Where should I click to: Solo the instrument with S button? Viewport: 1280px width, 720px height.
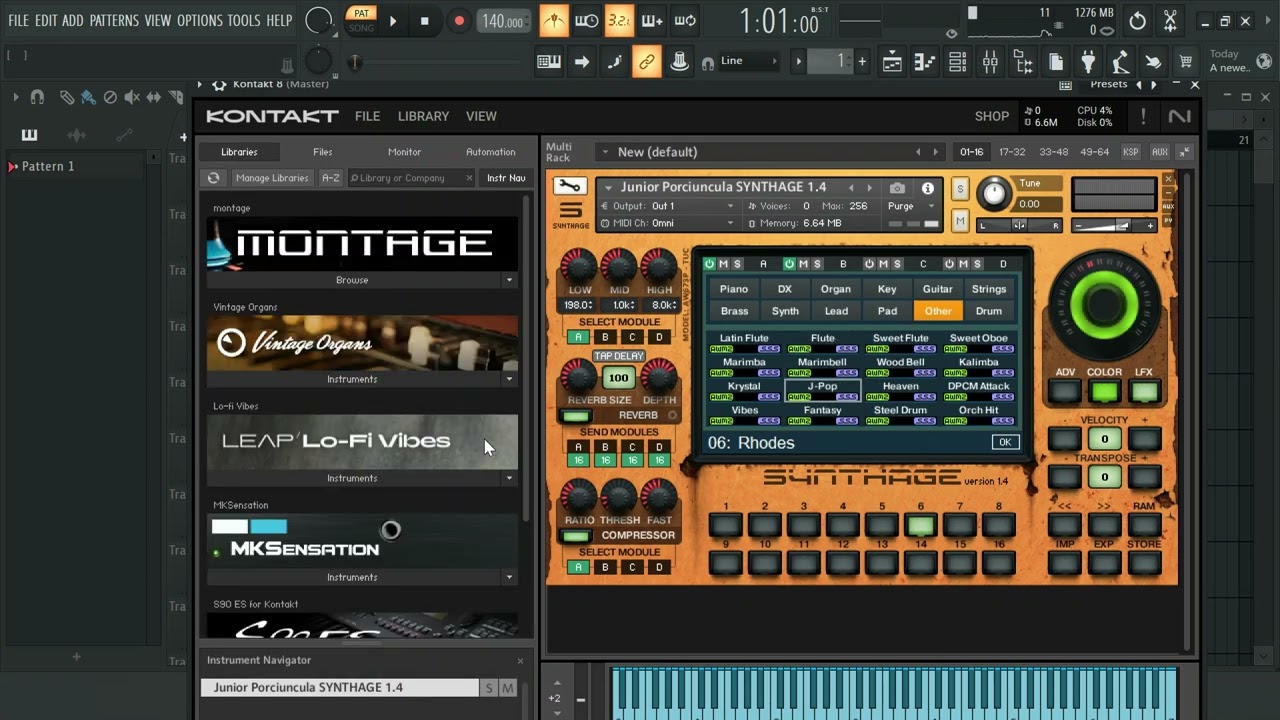(960, 189)
